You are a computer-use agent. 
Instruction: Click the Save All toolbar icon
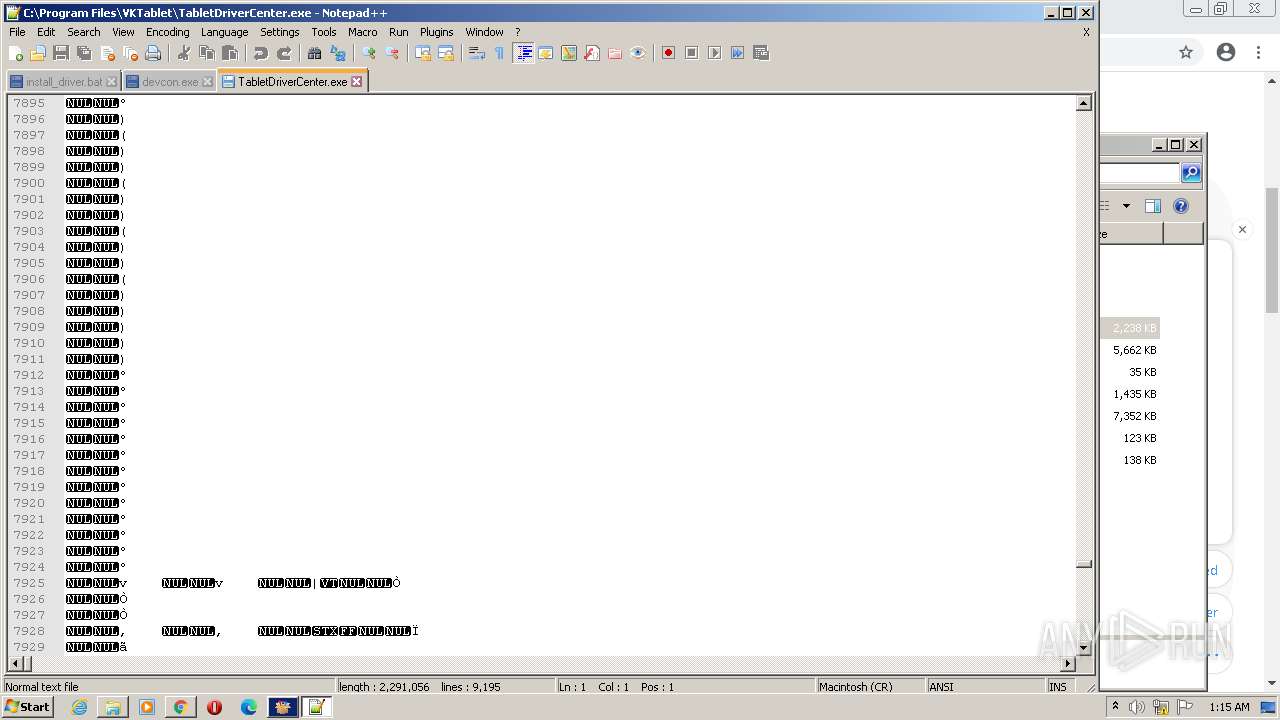[x=84, y=53]
